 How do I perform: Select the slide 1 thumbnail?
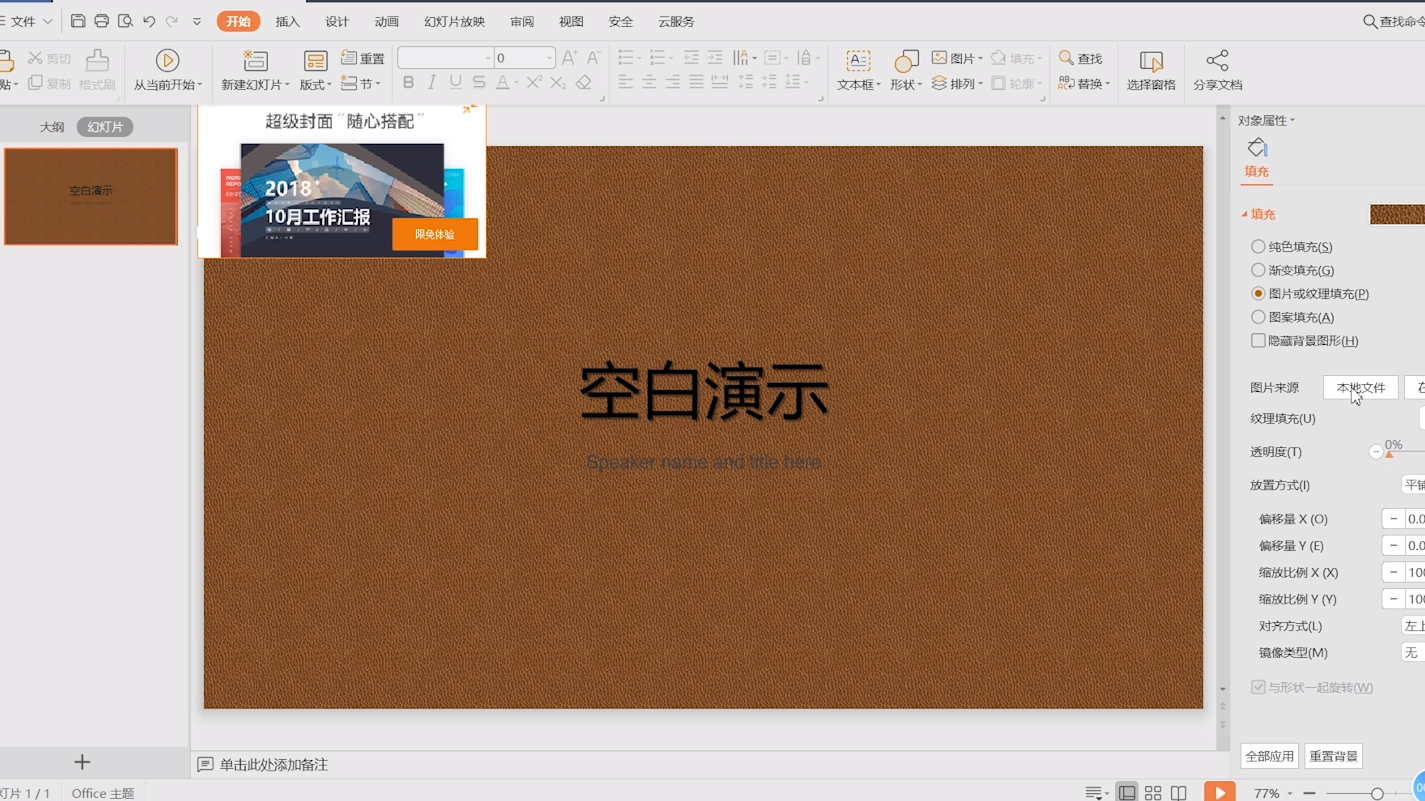coord(91,197)
